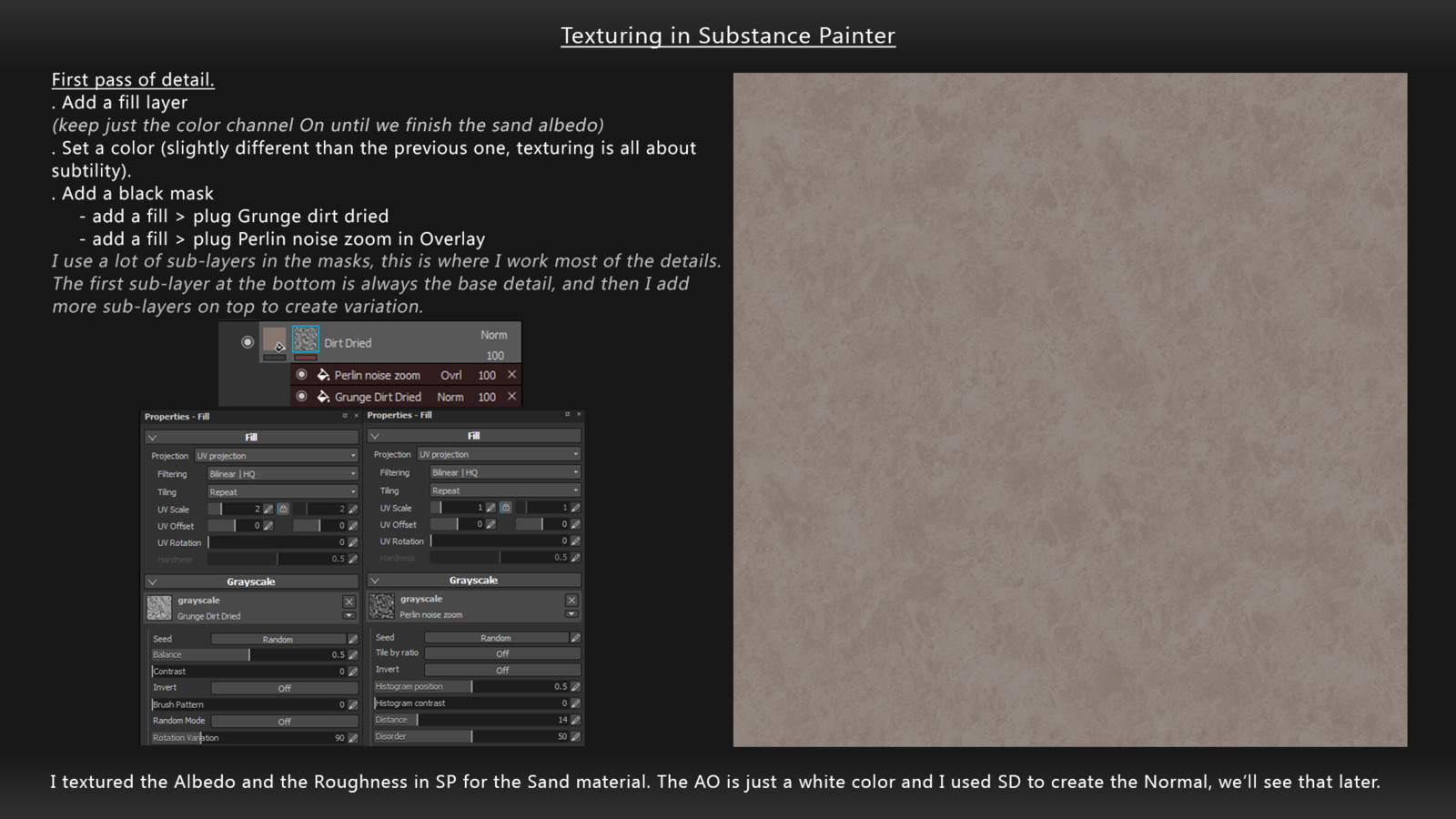Toggle Invert Off for Grunge Dirt Dried
Image resolution: width=1456 pixels, height=819 pixels.
[x=284, y=688]
